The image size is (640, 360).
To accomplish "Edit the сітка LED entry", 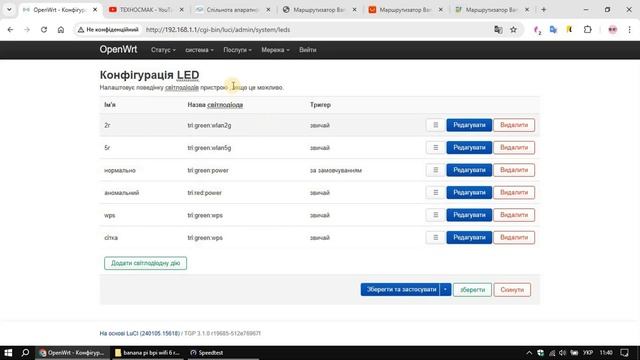I will [469, 237].
